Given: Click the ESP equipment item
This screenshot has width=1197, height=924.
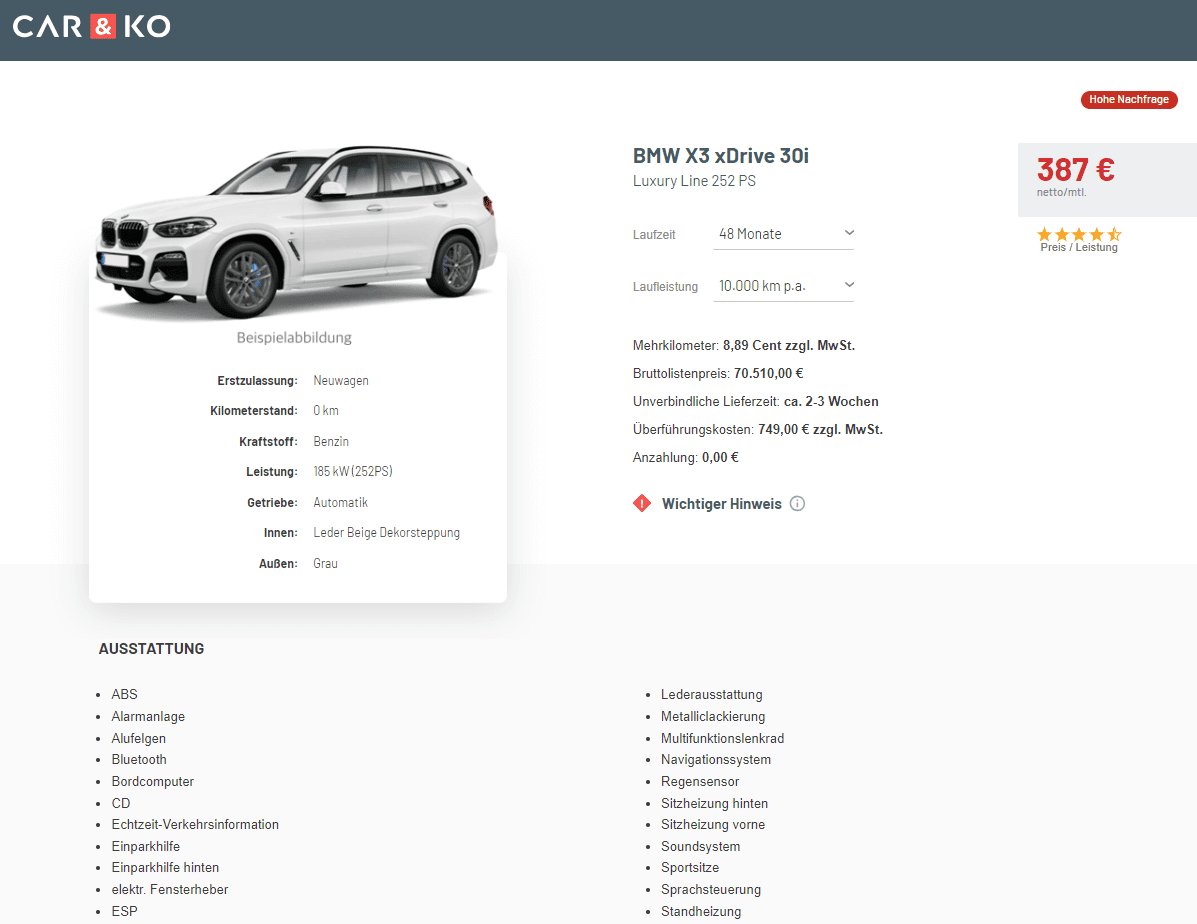Looking at the screenshot, I should (124, 911).
